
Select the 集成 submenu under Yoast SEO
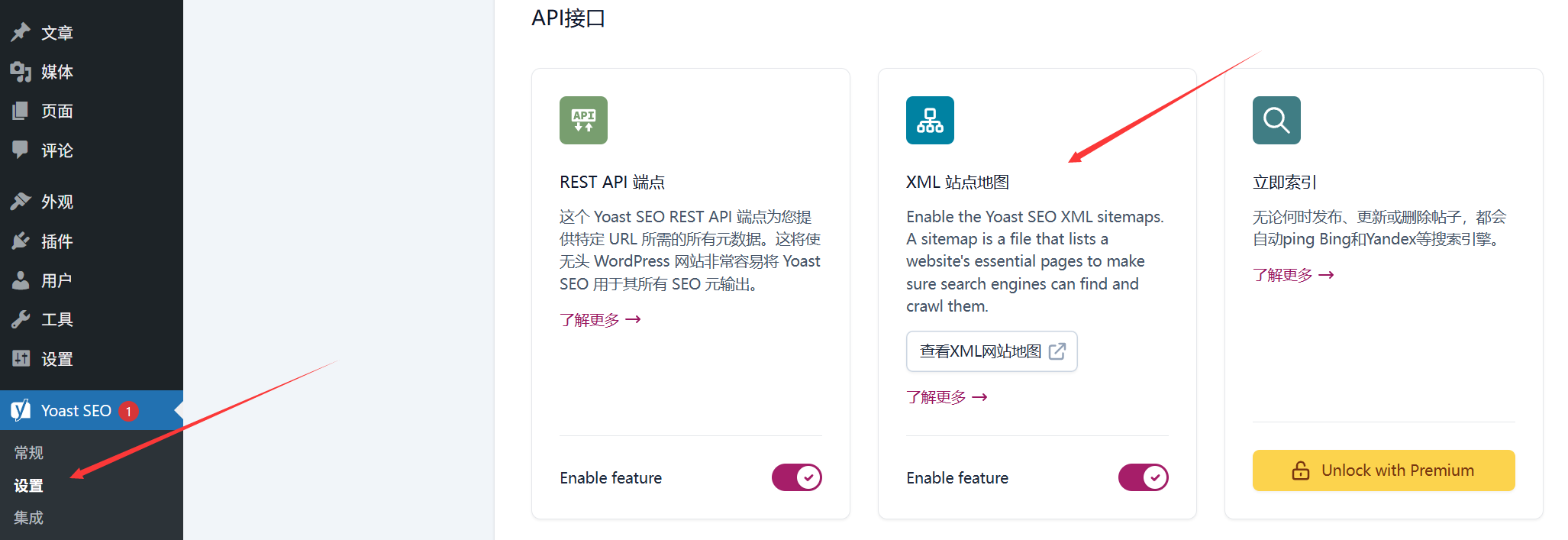pyautogui.click(x=29, y=518)
